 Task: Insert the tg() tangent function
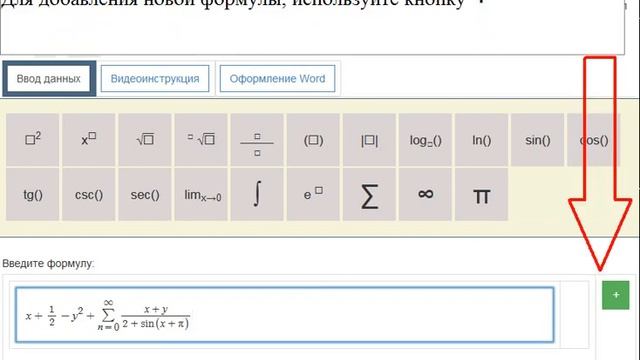[33, 195]
